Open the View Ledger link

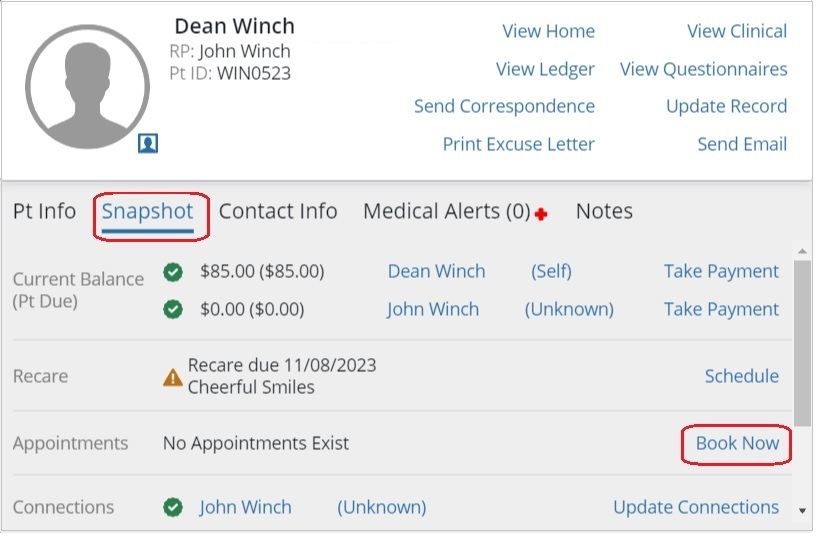point(545,69)
